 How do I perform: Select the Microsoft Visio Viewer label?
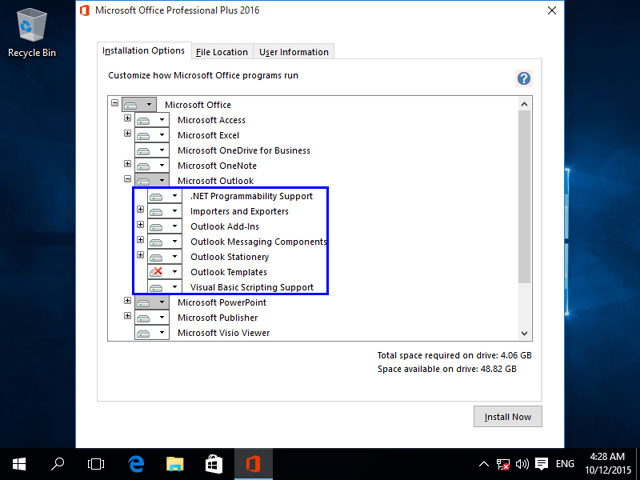[224, 333]
